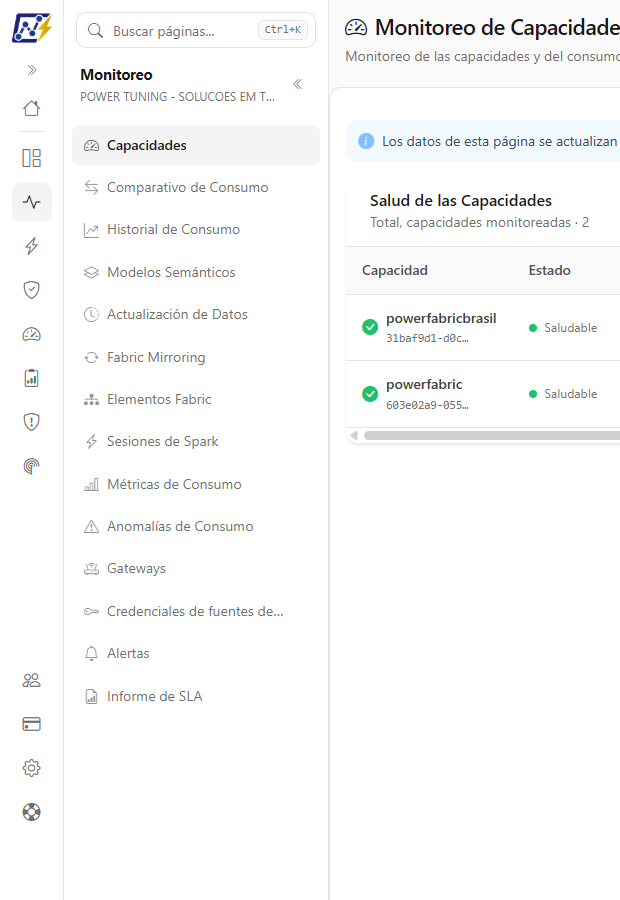Click capacity ID 603e02a9-055…
Viewport: 620px width, 900px height.
tap(427, 405)
